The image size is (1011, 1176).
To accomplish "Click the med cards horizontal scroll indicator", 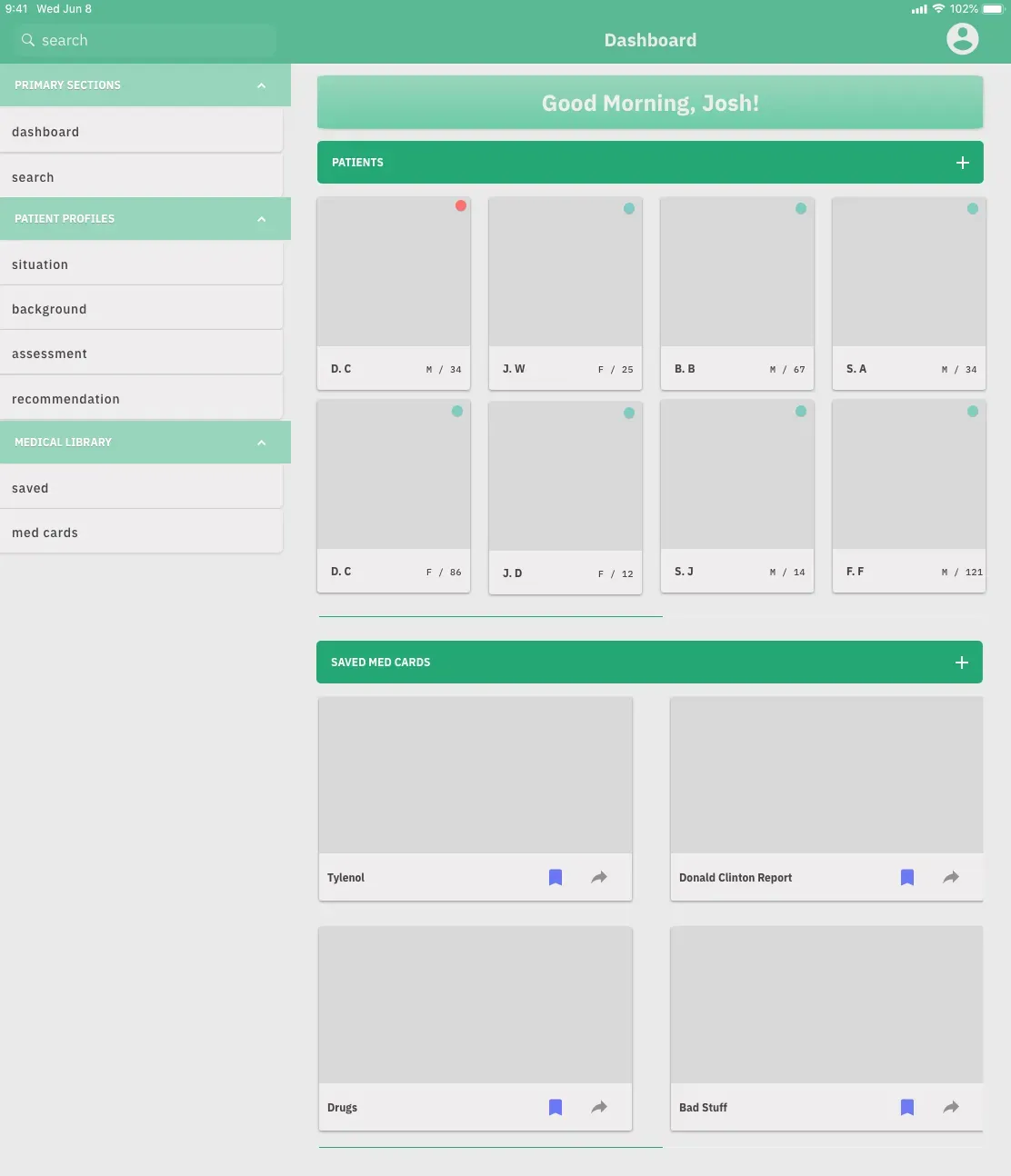I will tap(490, 1147).
